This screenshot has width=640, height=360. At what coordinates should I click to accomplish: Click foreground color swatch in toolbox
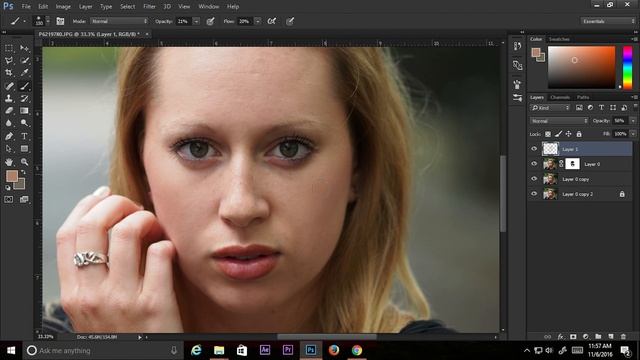click(11, 176)
